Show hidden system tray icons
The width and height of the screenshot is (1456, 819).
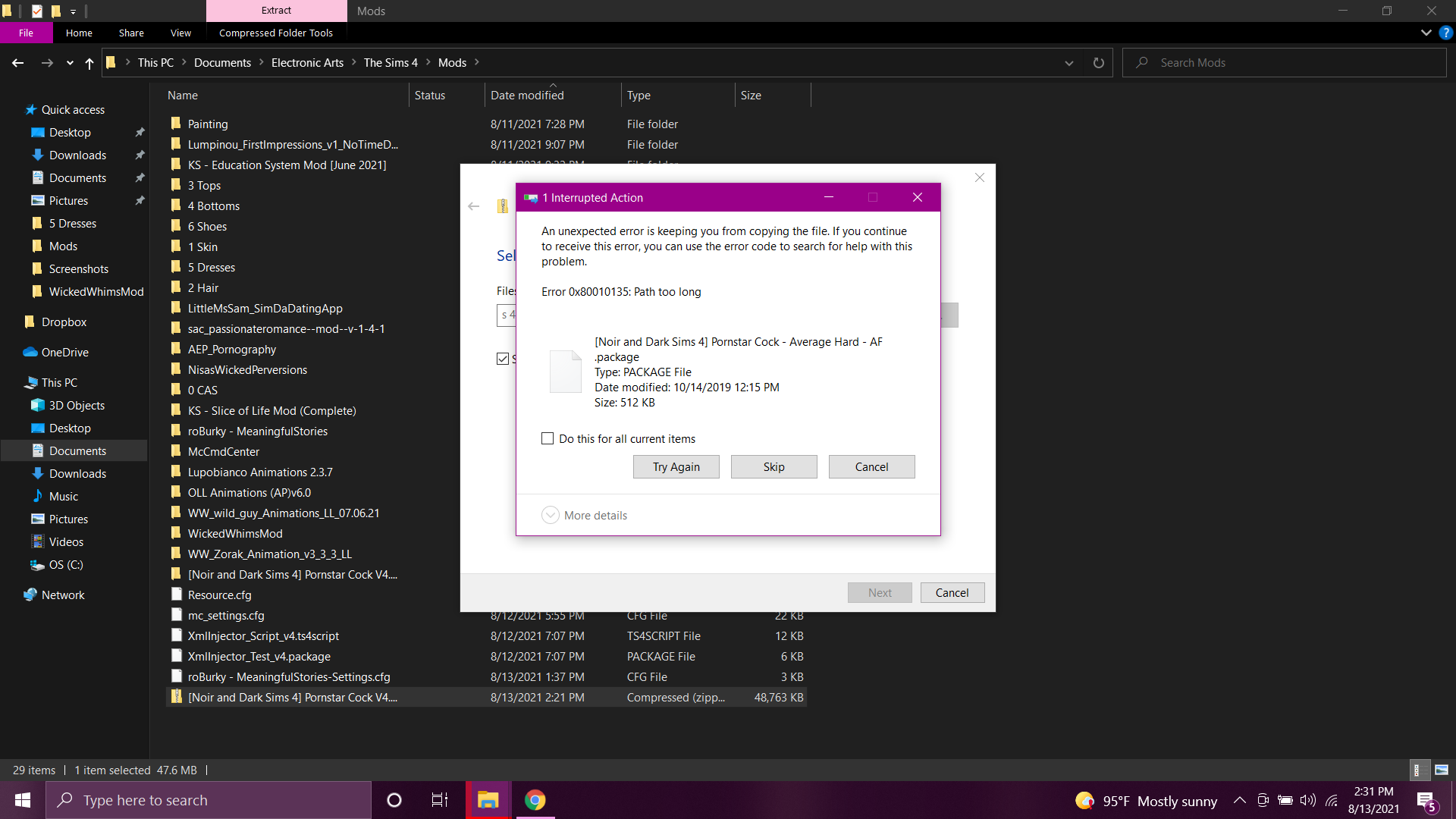tap(1240, 800)
